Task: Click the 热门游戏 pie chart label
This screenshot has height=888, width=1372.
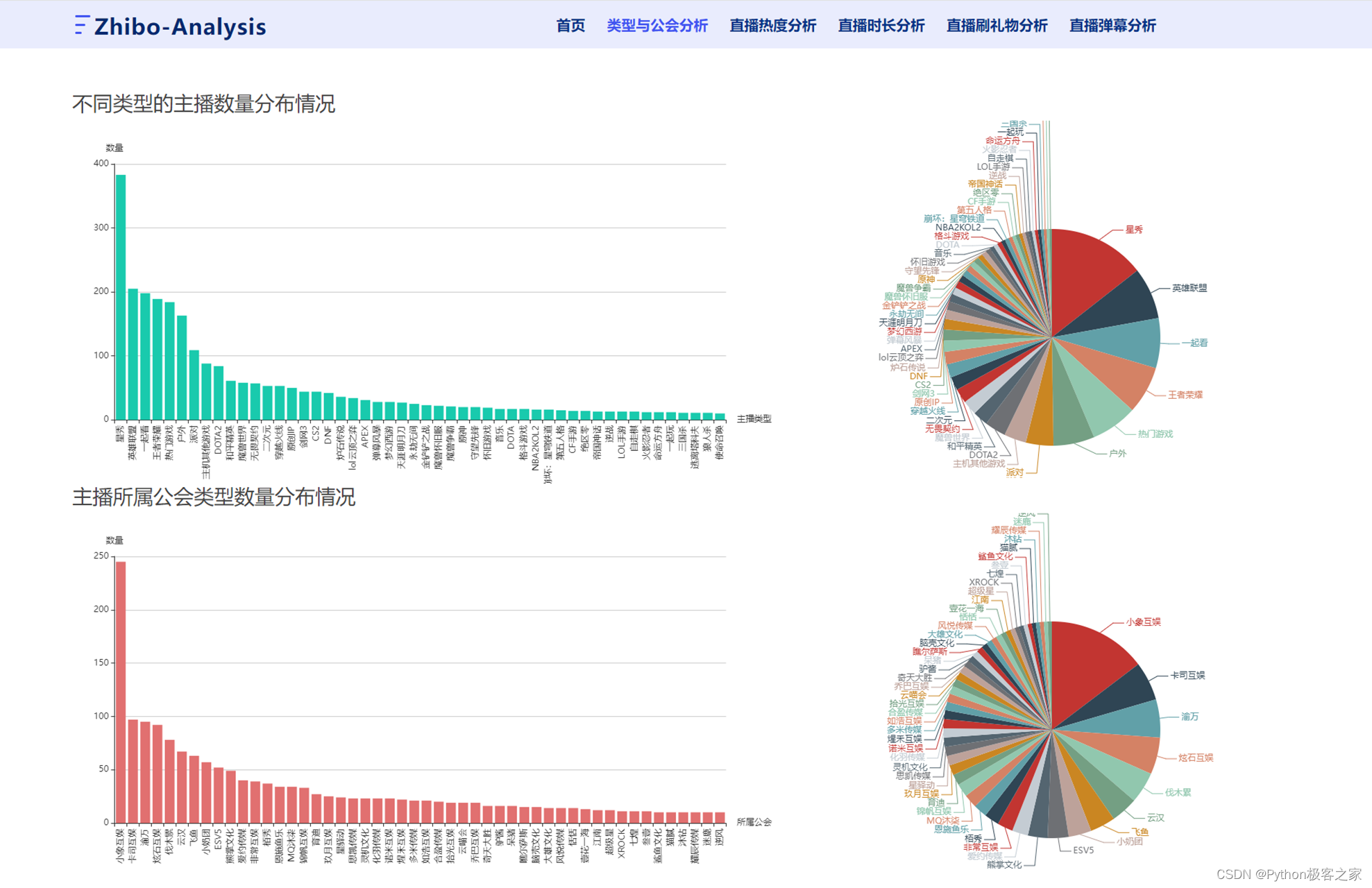Action: pyautogui.click(x=1155, y=434)
